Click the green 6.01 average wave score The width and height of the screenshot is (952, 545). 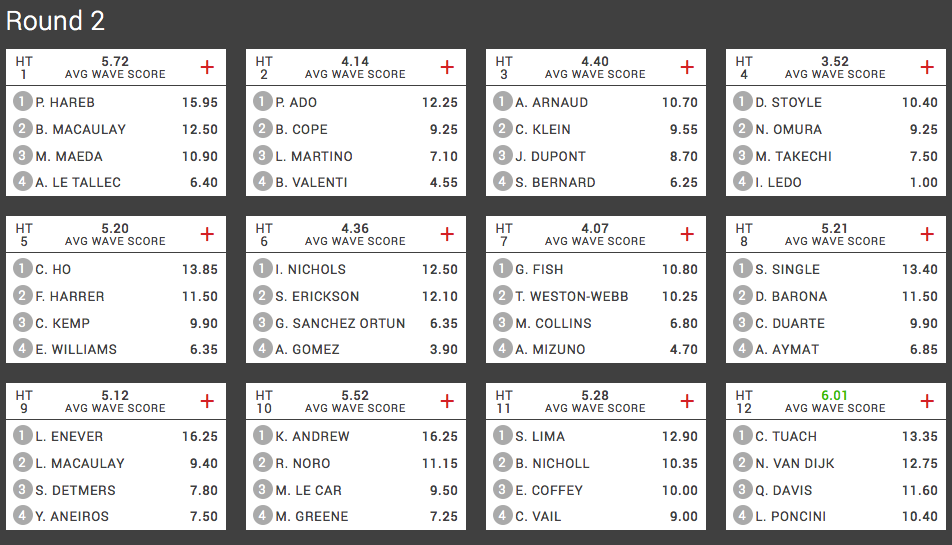click(835, 395)
